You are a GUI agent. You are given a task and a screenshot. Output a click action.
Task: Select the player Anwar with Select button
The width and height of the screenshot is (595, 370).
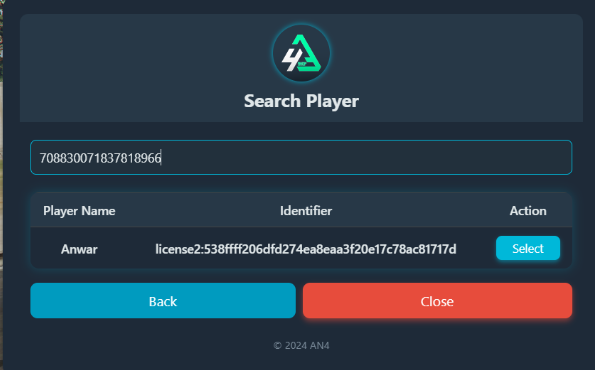click(528, 248)
